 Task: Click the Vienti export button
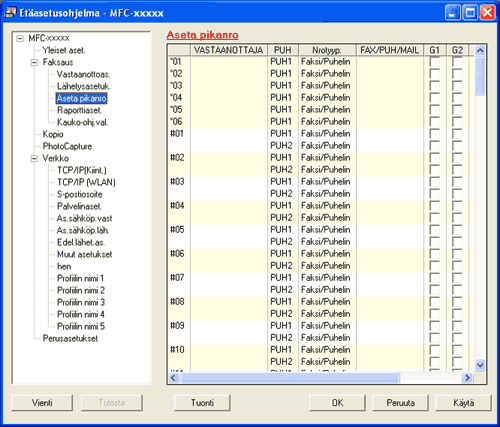[42, 403]
